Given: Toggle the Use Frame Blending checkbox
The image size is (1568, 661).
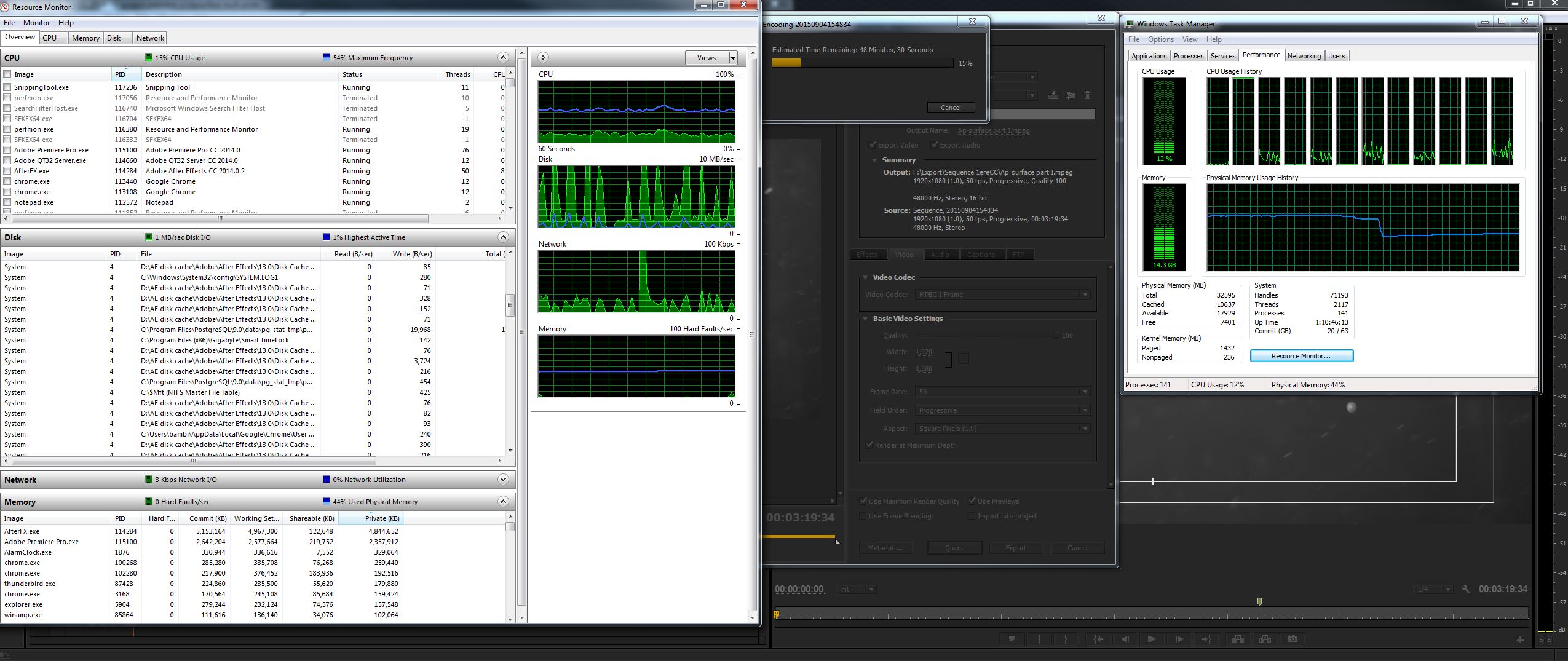Looking at the screenshot, I should pos(863,516).
